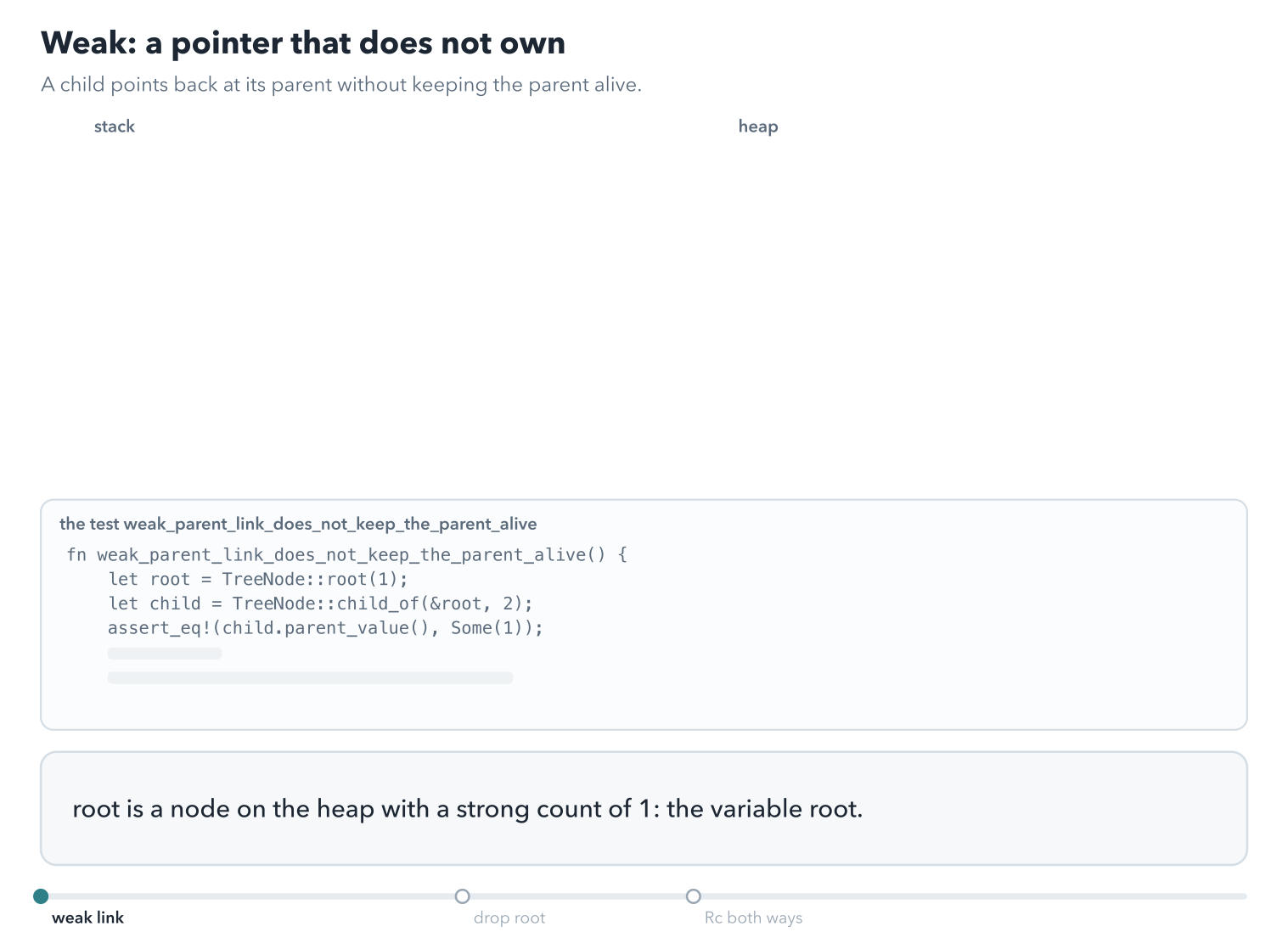Jump to the 'Rc both ways' marker dot
Screen dimensions: 1288x949
694,896
